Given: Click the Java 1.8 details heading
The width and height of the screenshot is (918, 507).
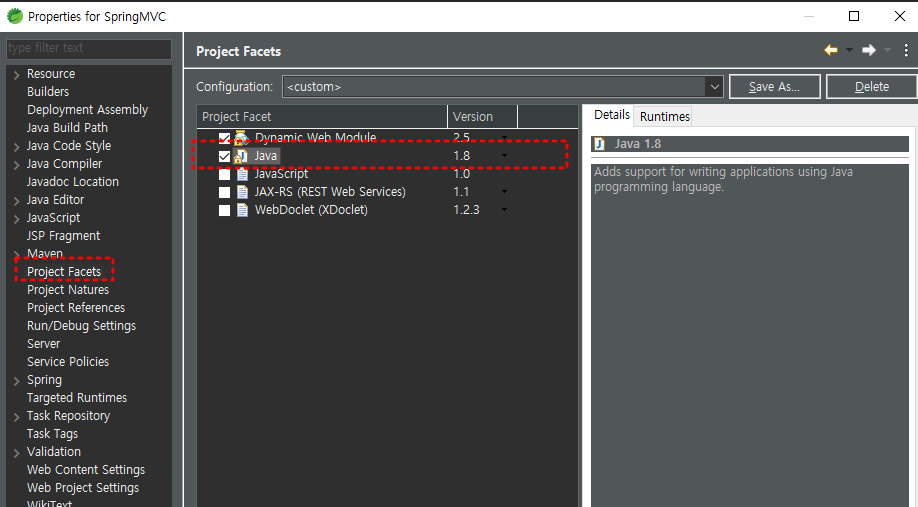Looking at the screenshot, I should point(638,144).
